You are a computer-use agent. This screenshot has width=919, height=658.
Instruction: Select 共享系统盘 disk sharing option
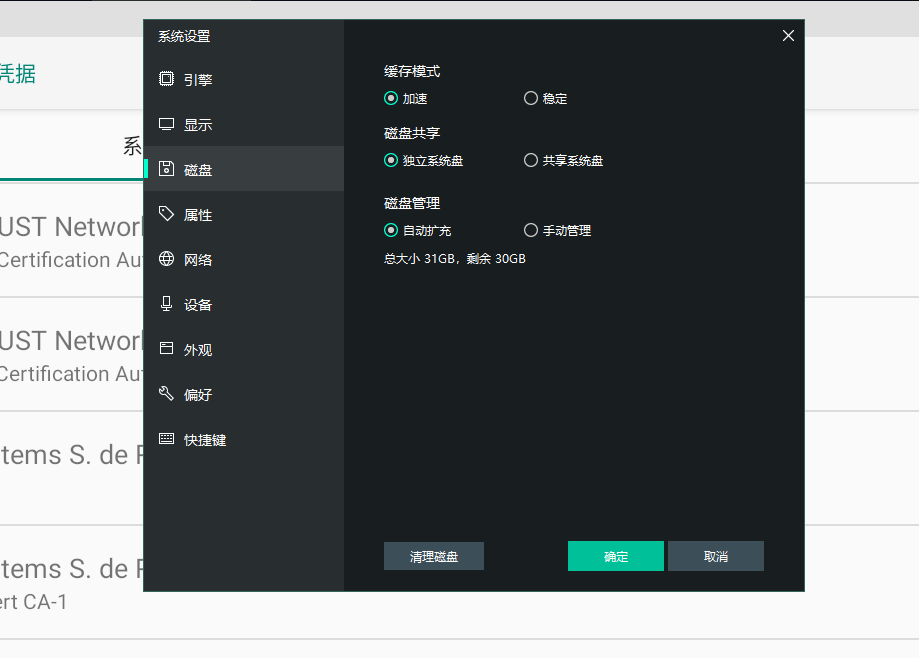[x=530, y=160]
